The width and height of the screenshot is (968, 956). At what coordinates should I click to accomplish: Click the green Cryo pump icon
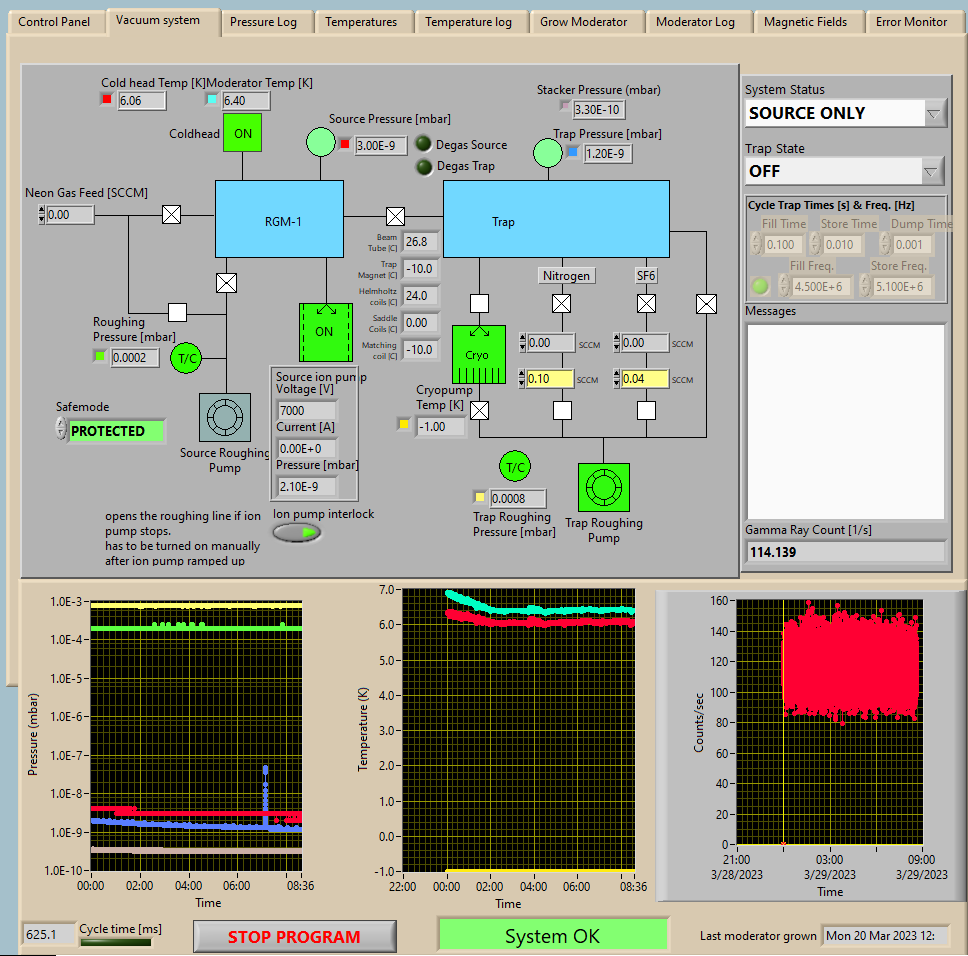[x=477, y=355]
